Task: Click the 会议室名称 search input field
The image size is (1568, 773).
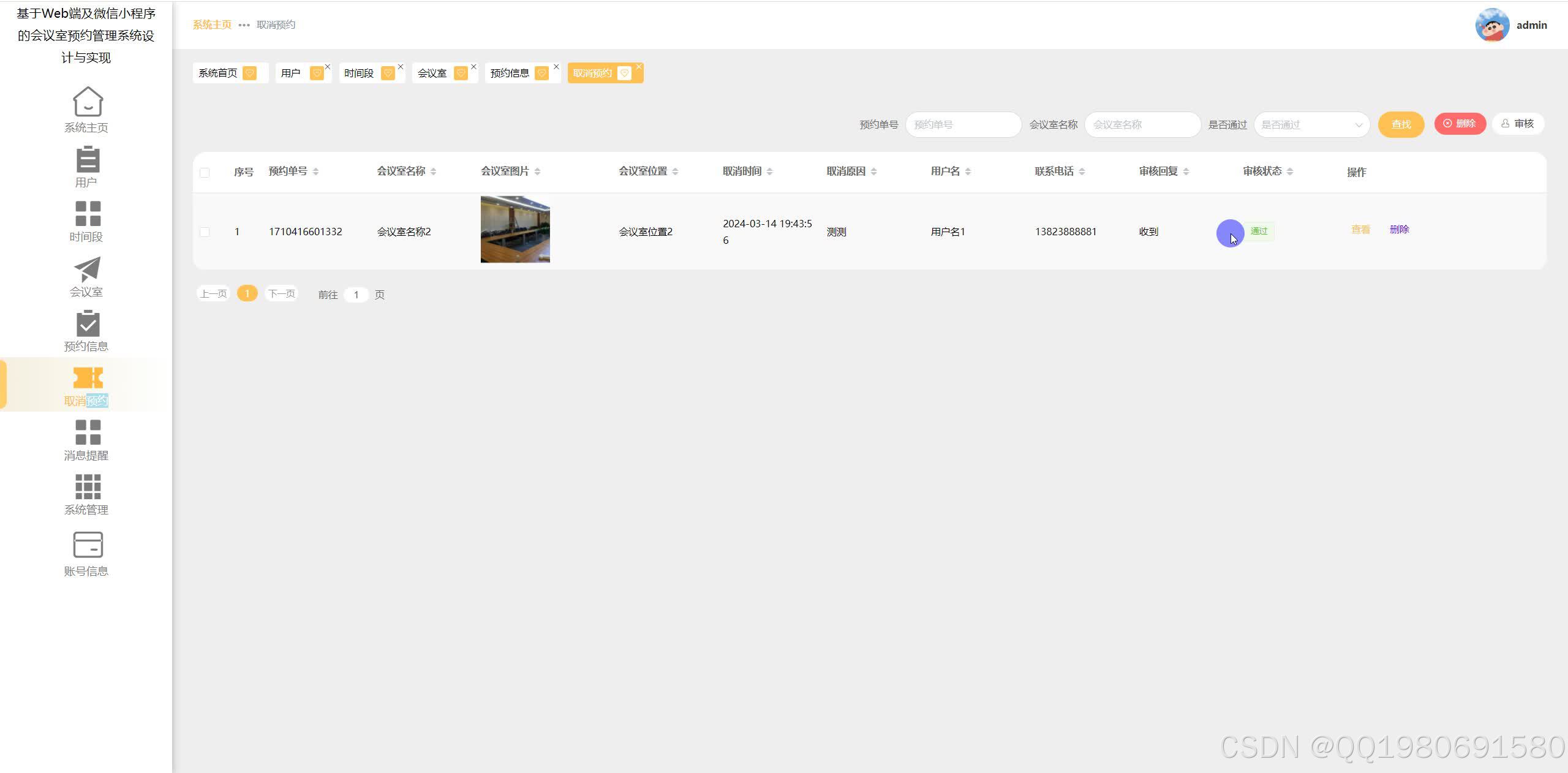Action: click(x=1142, y=125)
